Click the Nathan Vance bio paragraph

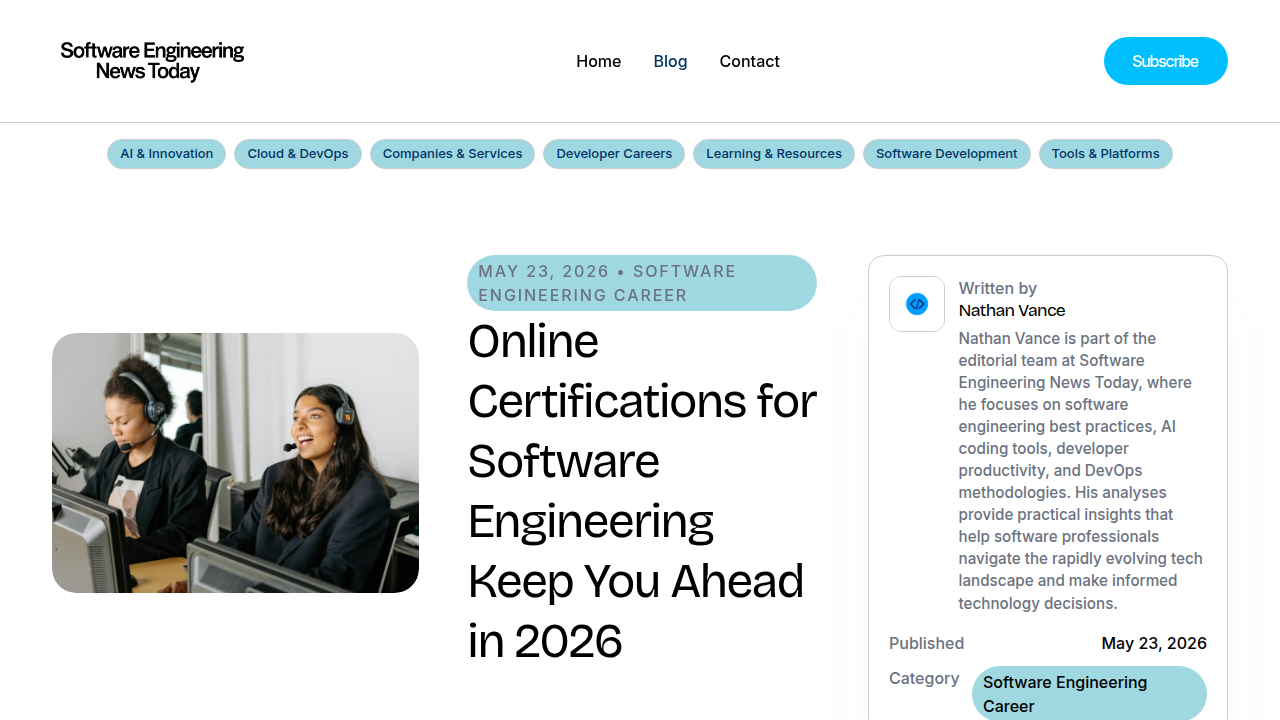pyautogui.click(x=1082, y=471)
